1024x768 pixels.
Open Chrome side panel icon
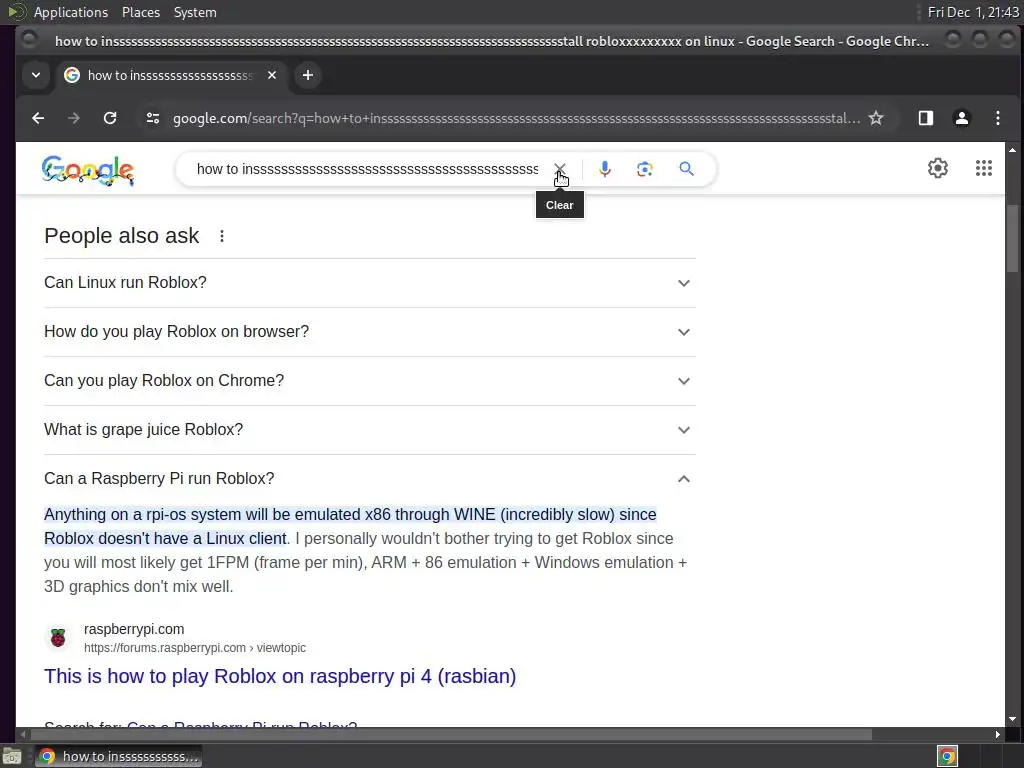(925, 118)
